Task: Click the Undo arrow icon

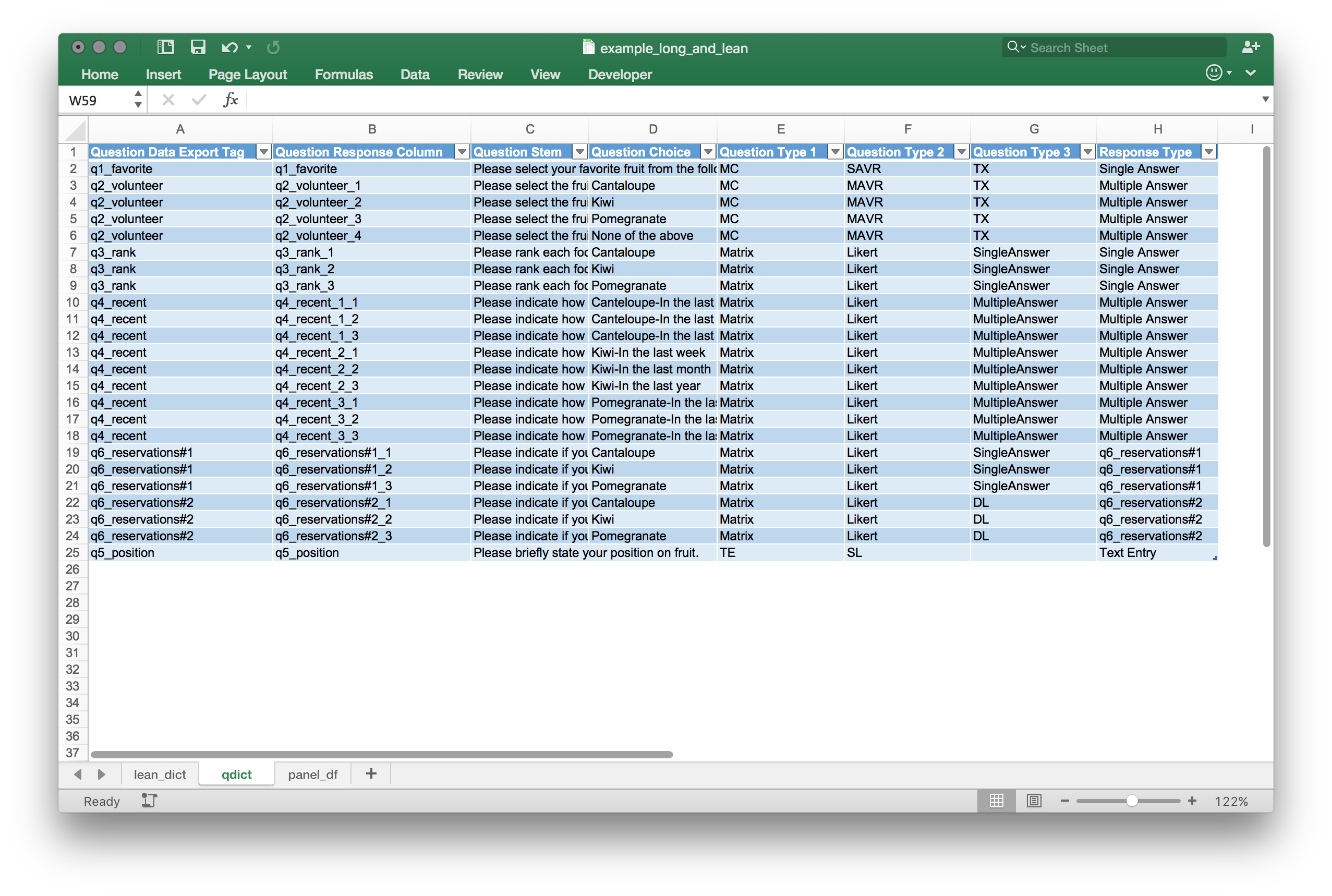Action: 229,47
